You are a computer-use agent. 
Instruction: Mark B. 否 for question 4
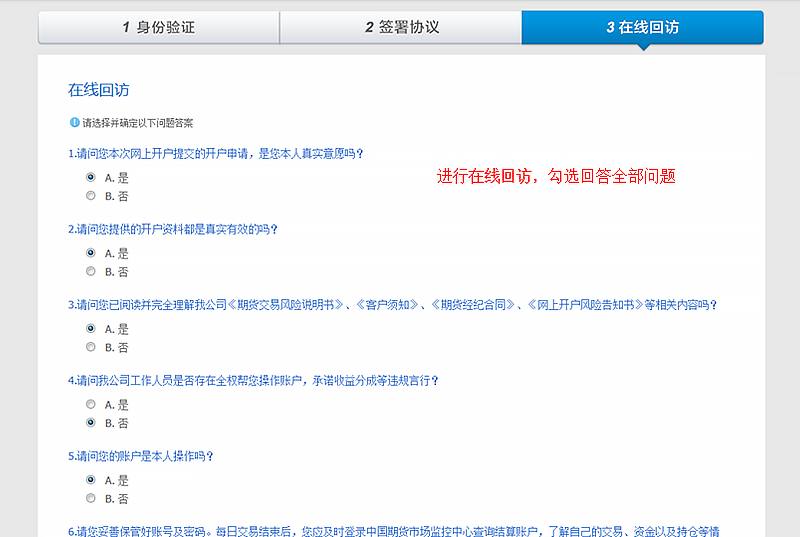tap(91, 422)
